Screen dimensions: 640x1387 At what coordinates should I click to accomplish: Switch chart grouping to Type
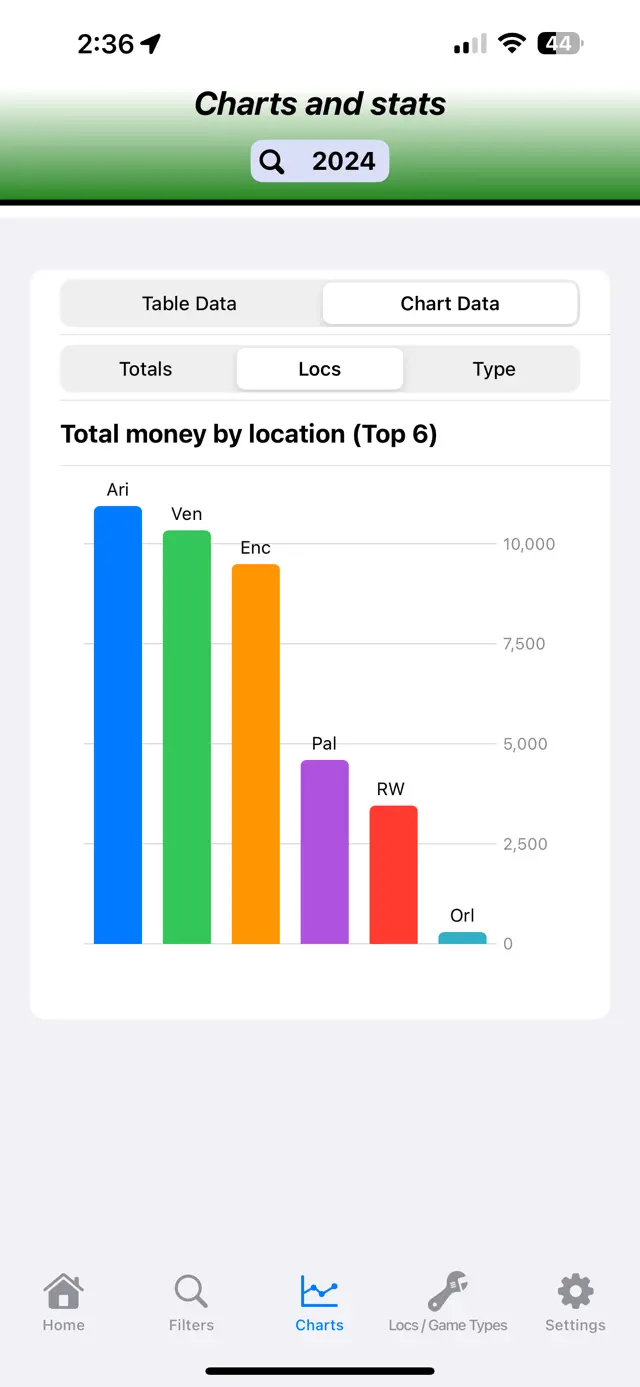pos(493,368)
